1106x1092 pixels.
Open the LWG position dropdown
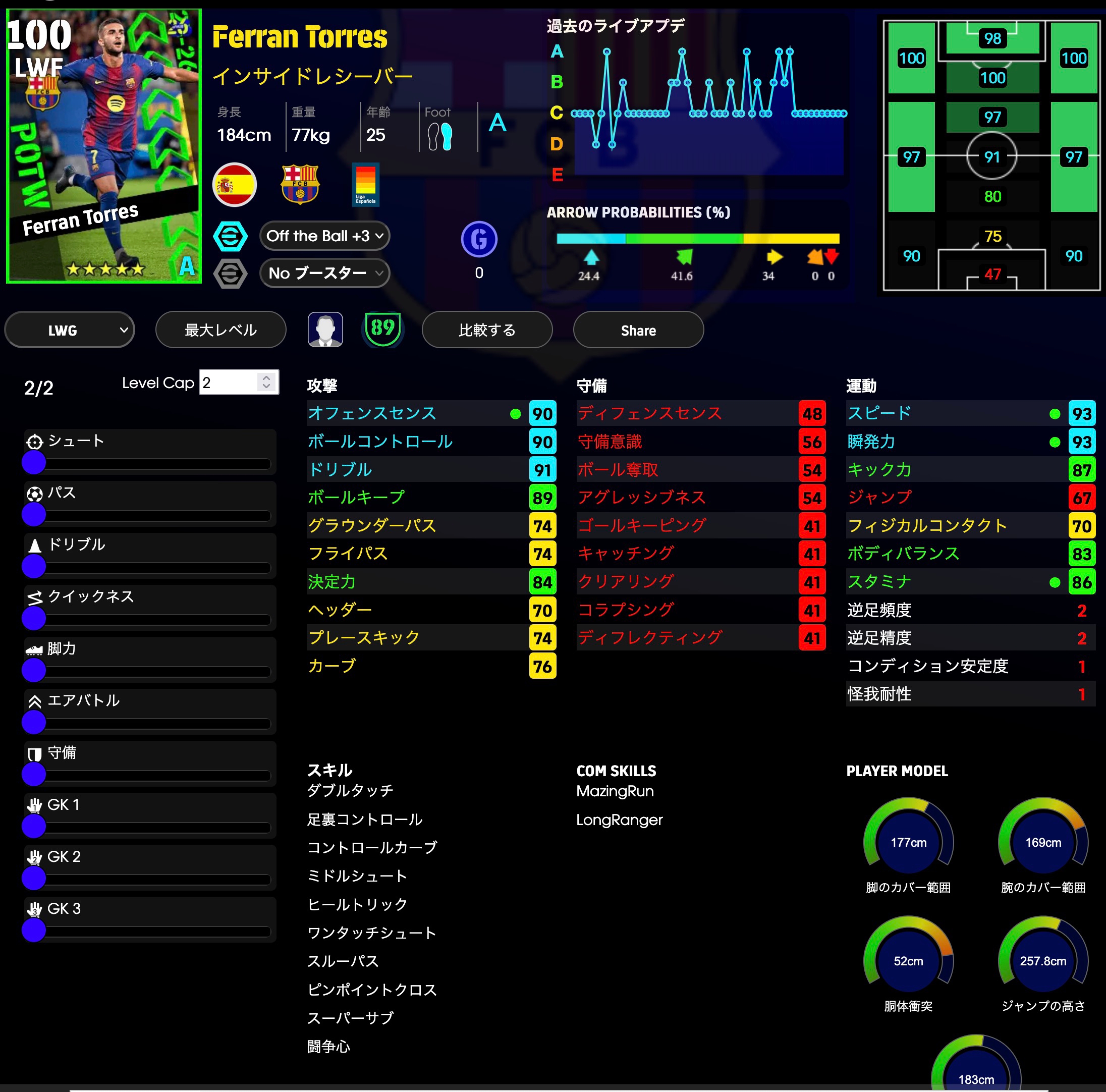point(70,330)
